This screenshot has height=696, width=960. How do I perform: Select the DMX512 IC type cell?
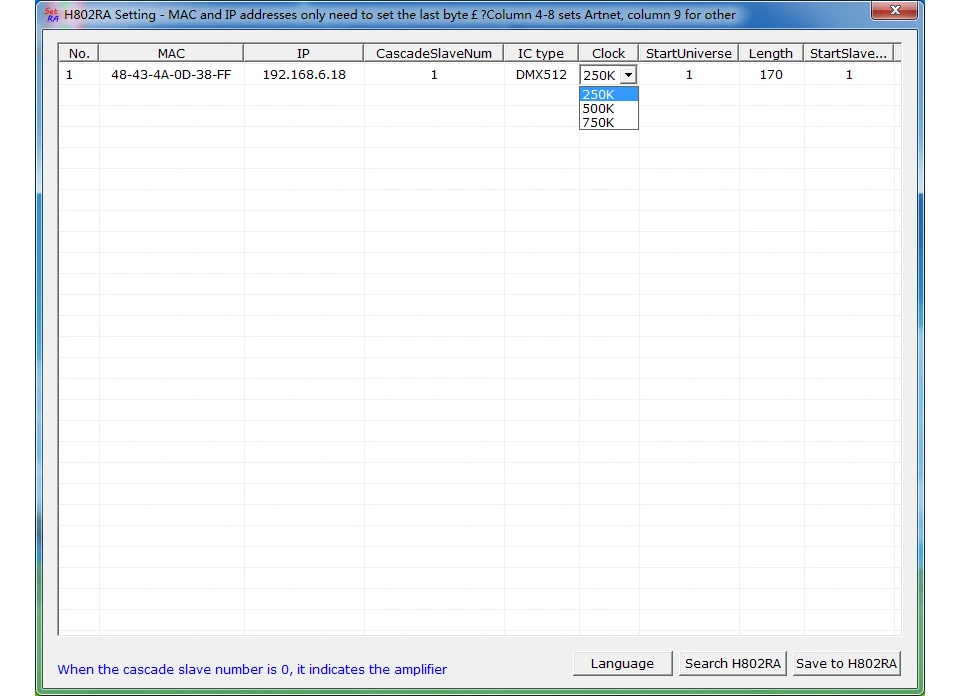pos(541,75)
